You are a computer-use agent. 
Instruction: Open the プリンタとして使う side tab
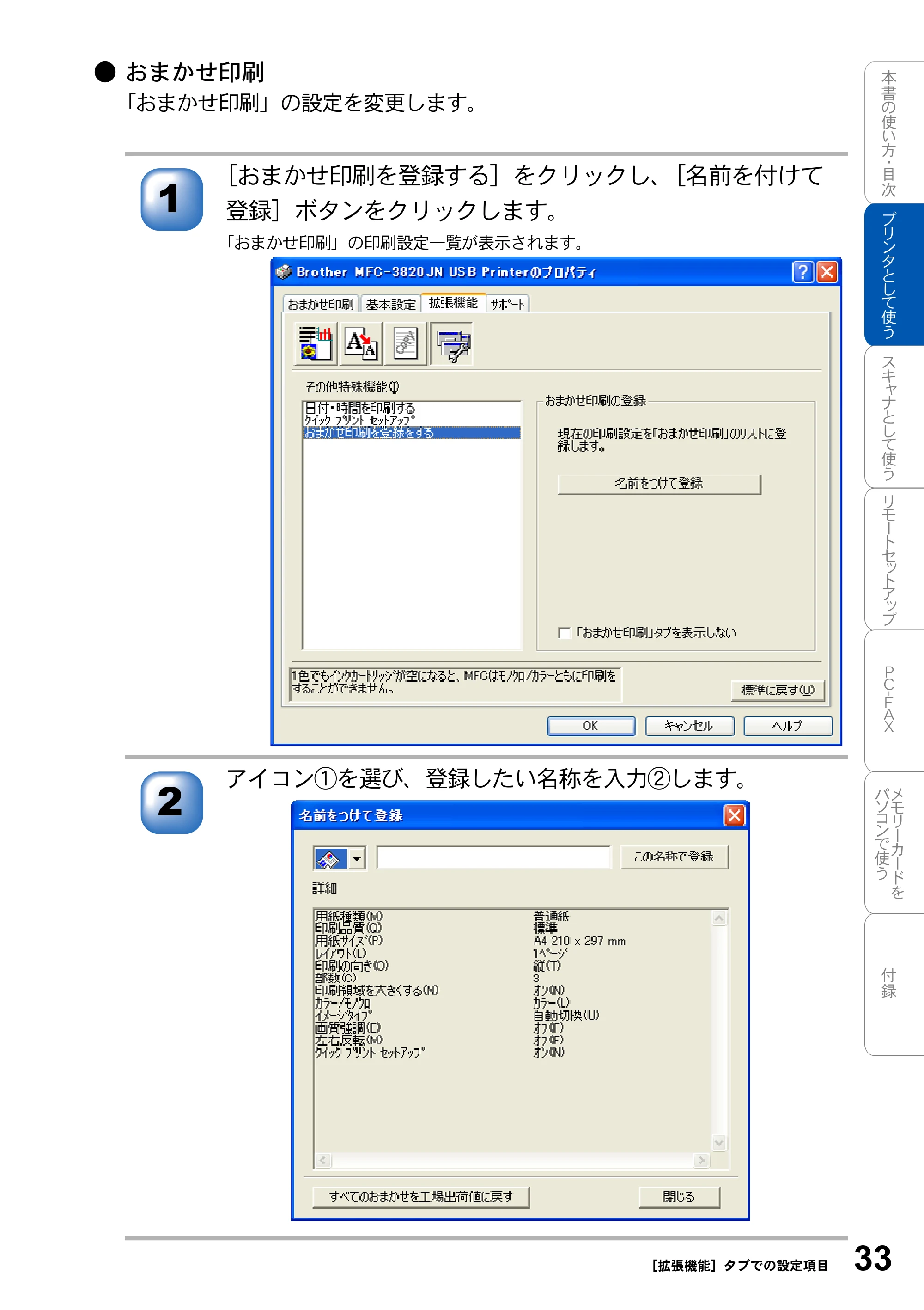(x=894, y=275)
